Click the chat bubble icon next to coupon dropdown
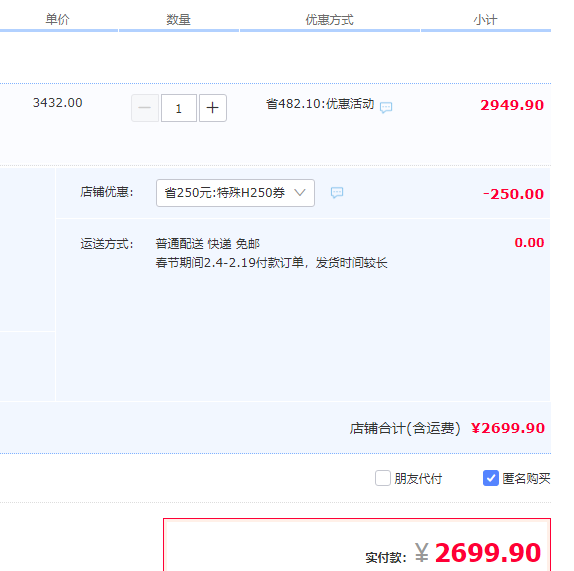This screenshot has height=571, width=574. (337, 192)
